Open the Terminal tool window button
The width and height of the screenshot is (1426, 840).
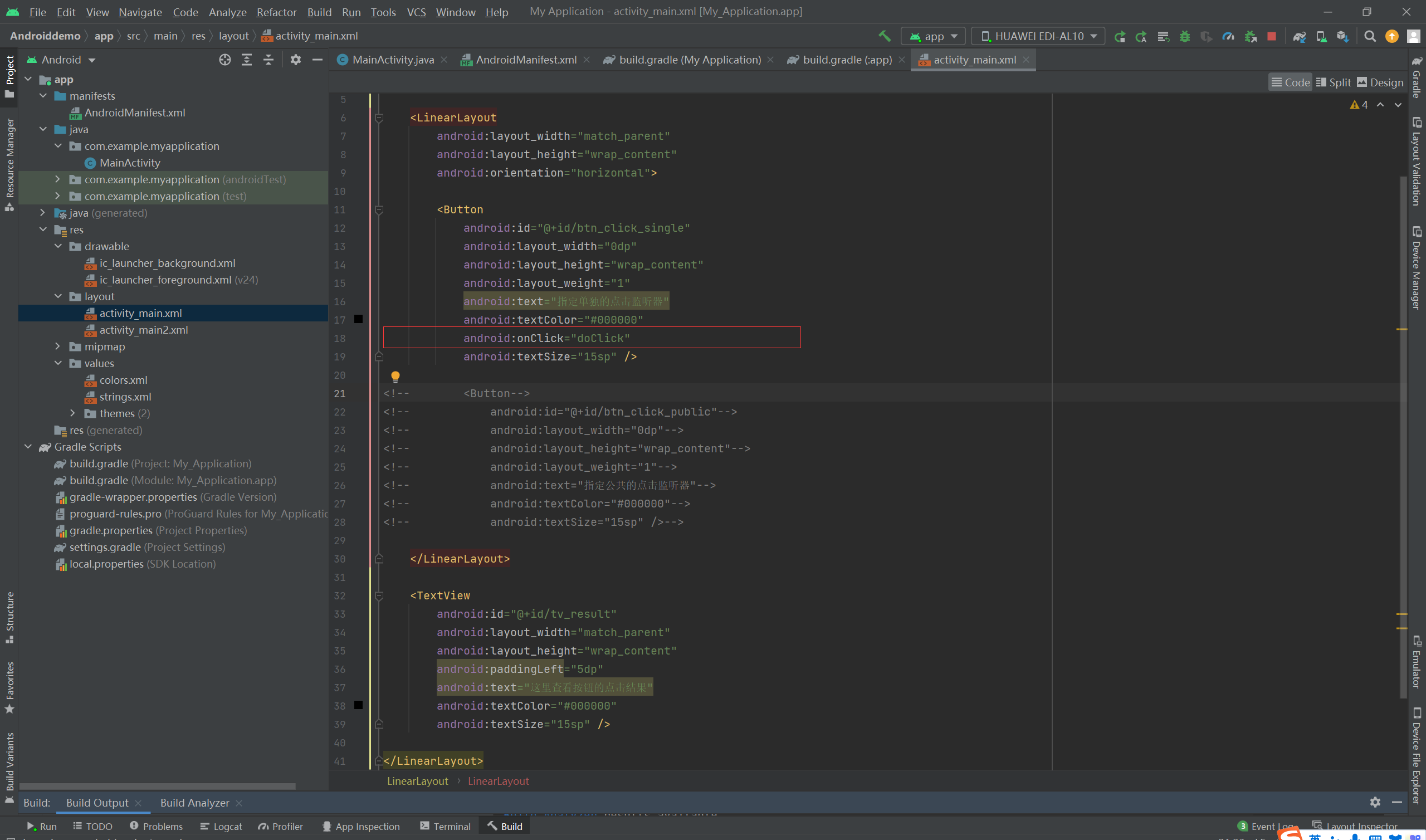[x=445, y=826]
